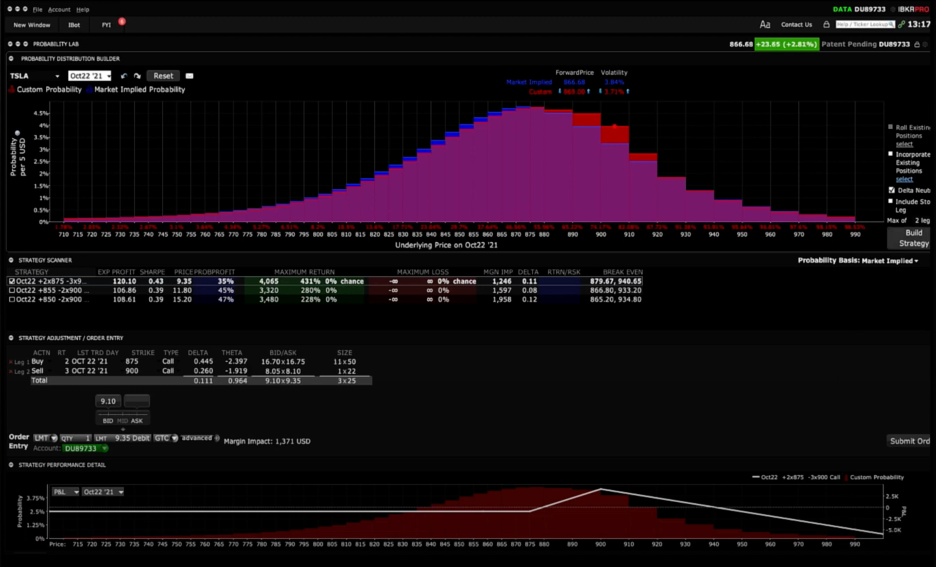Click the redo arrow icon
The width and height of the screenshot is (936, 568).
tap(137, 76)
